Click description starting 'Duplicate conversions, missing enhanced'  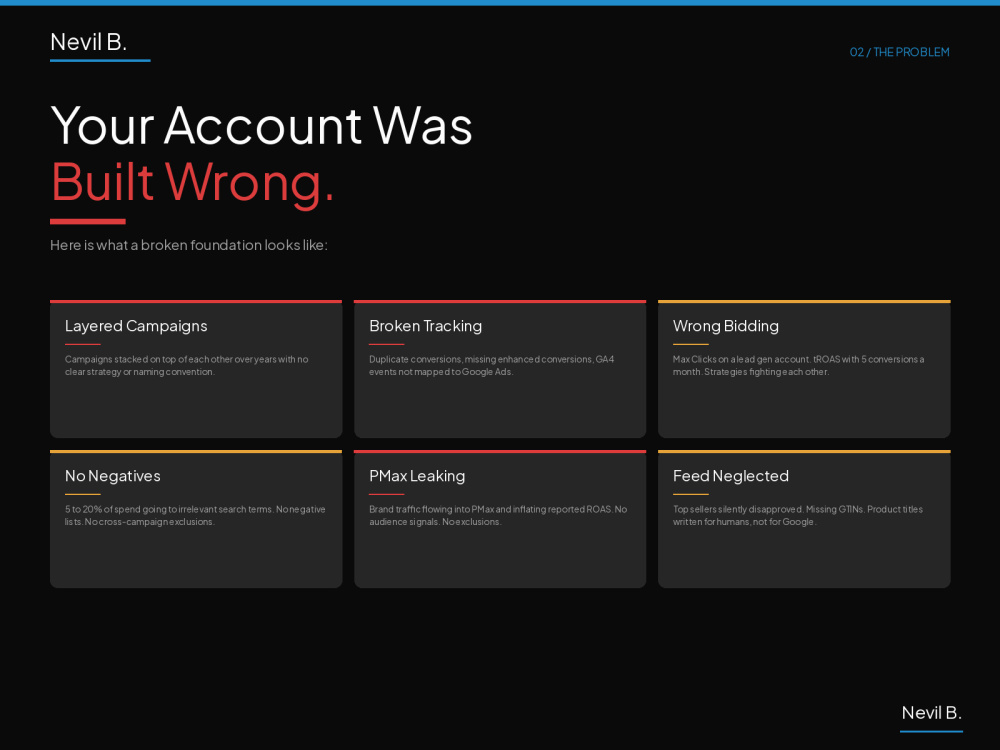[x=492, y=365]
